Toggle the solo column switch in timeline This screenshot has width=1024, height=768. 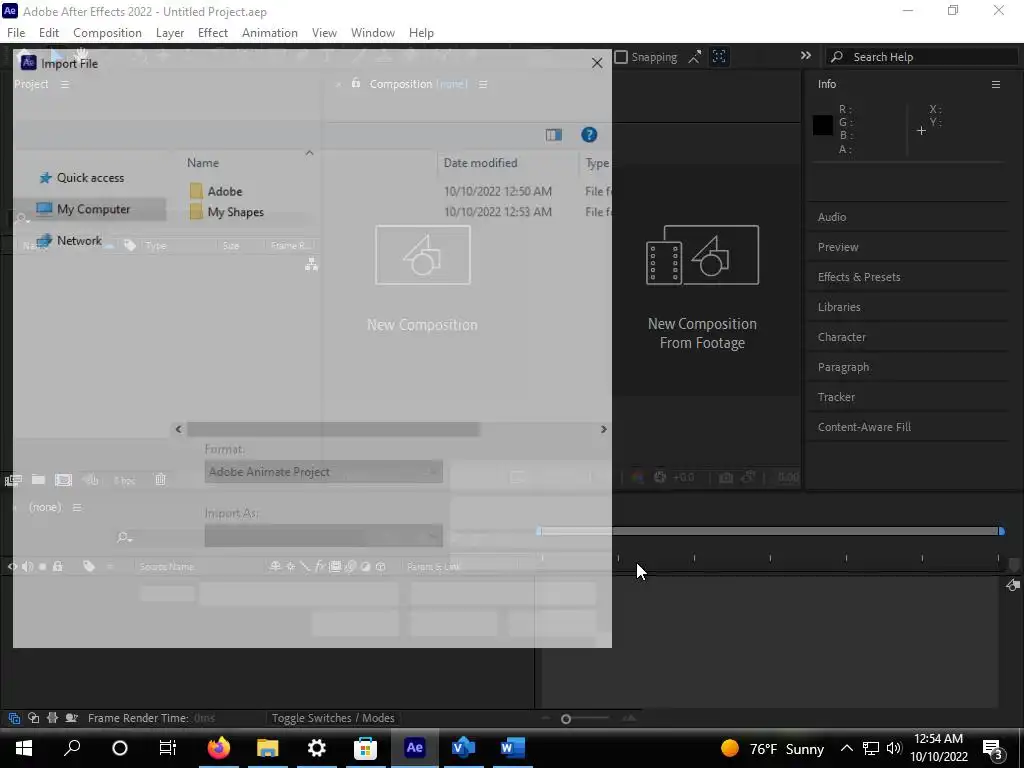pos(42,566)
